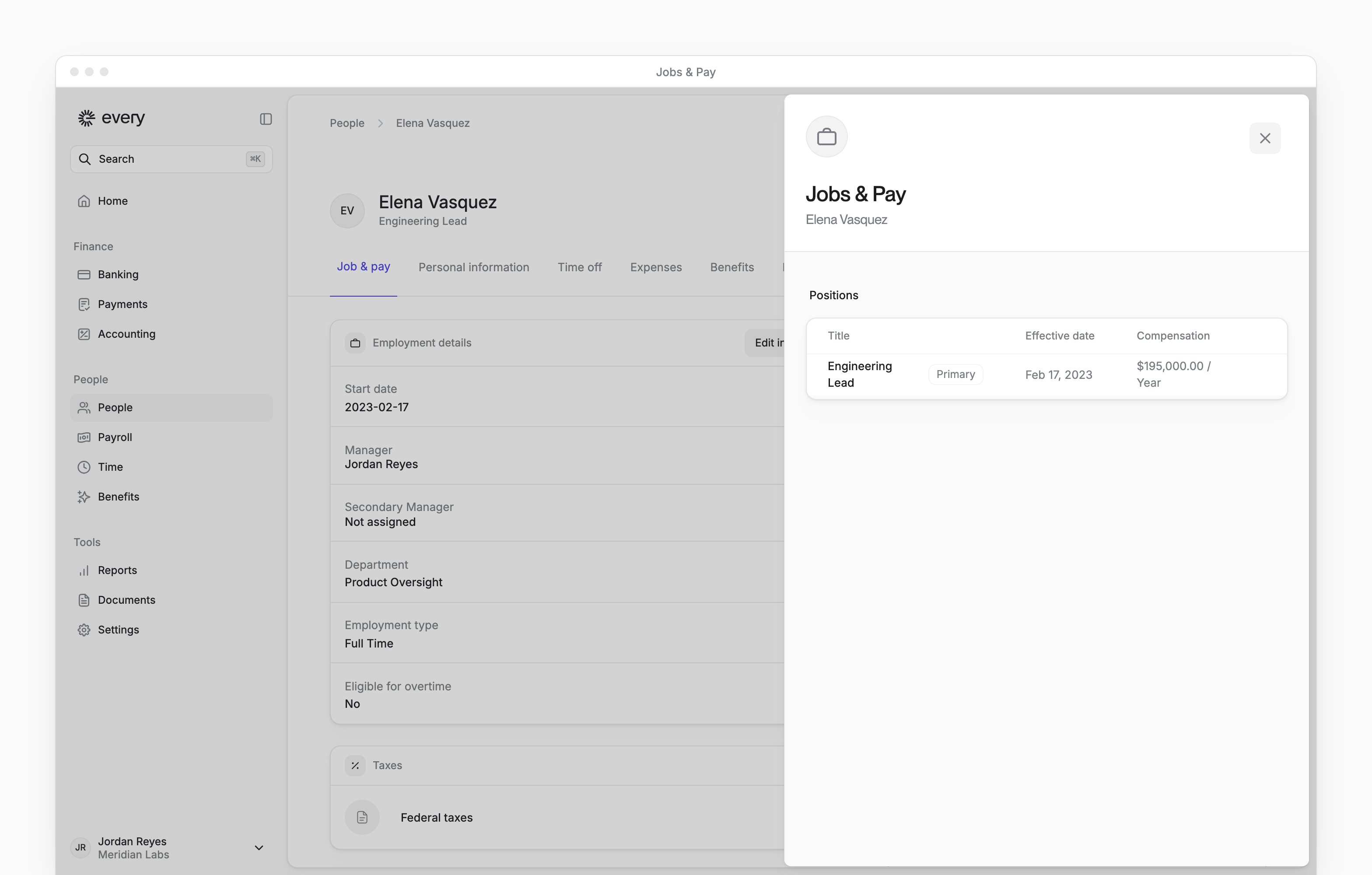Click the Home icon in sidebar

tap(84, 201)
